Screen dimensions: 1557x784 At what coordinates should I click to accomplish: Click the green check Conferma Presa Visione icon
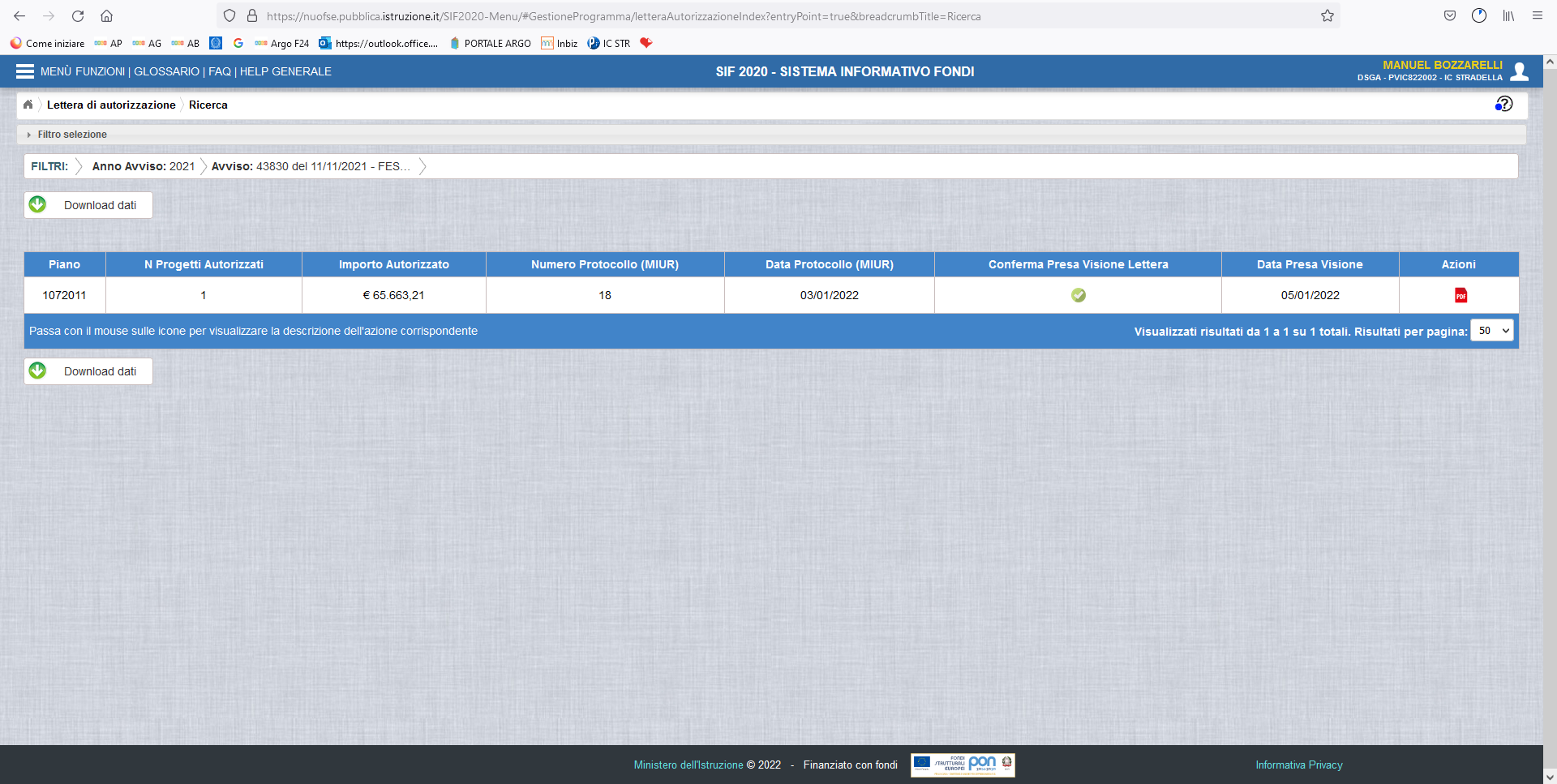coord(1078,295)
